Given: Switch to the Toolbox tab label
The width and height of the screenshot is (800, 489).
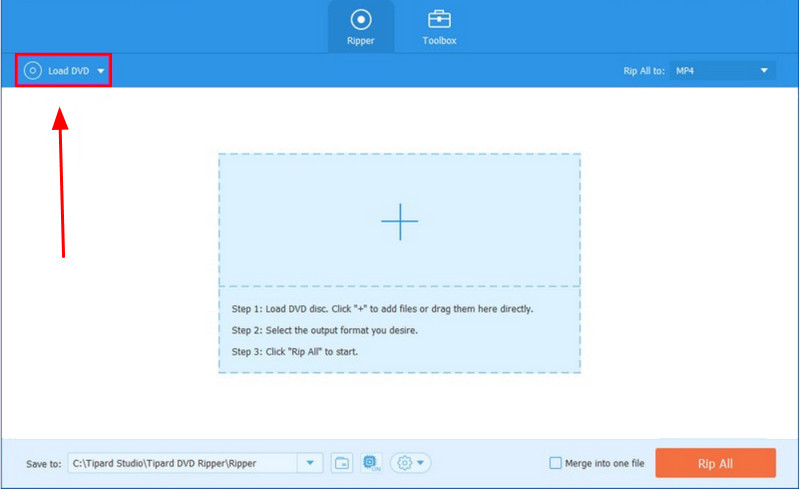Looking at the screenshot, I should click(x=438, y=41).
